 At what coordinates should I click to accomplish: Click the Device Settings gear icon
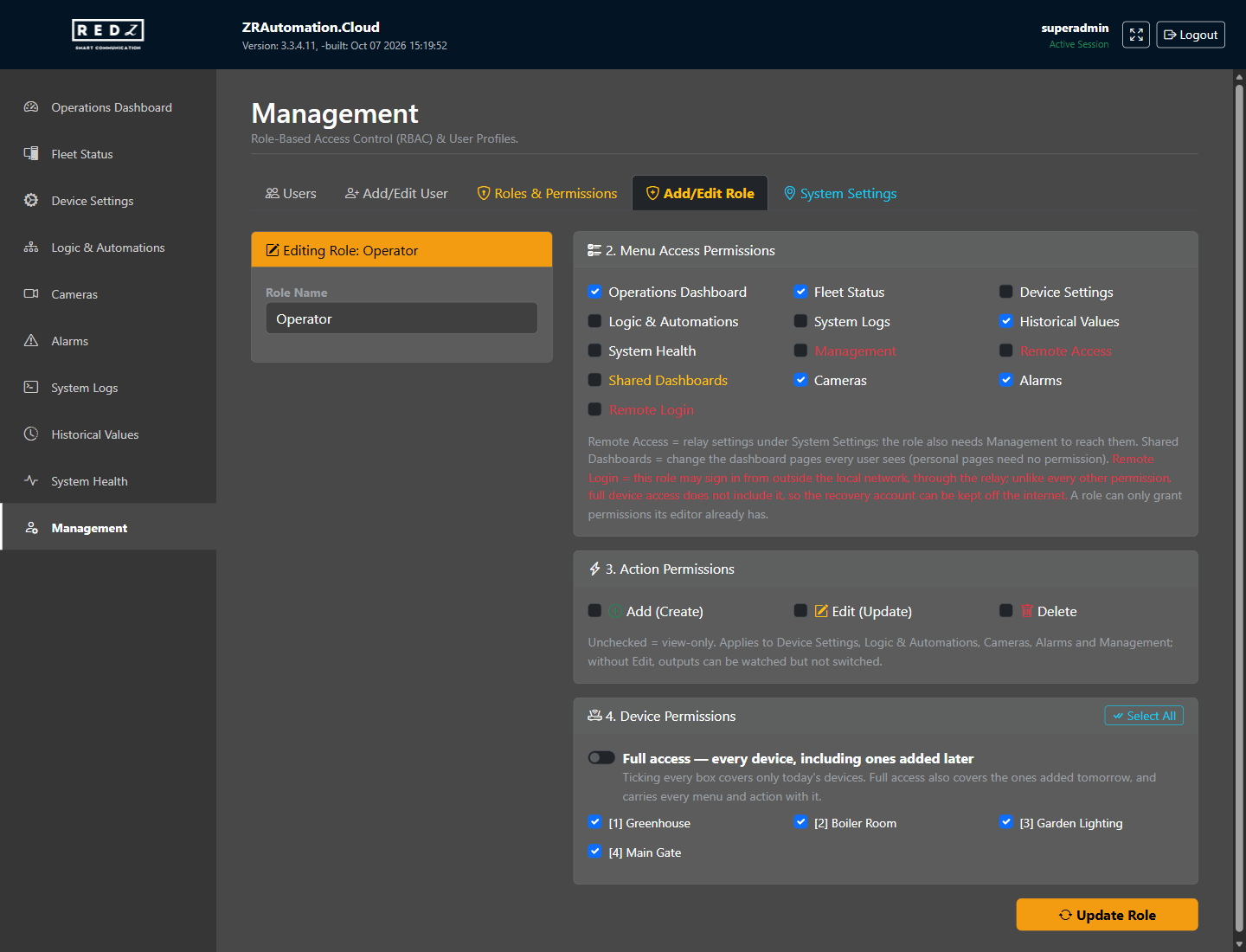(31, 201)
